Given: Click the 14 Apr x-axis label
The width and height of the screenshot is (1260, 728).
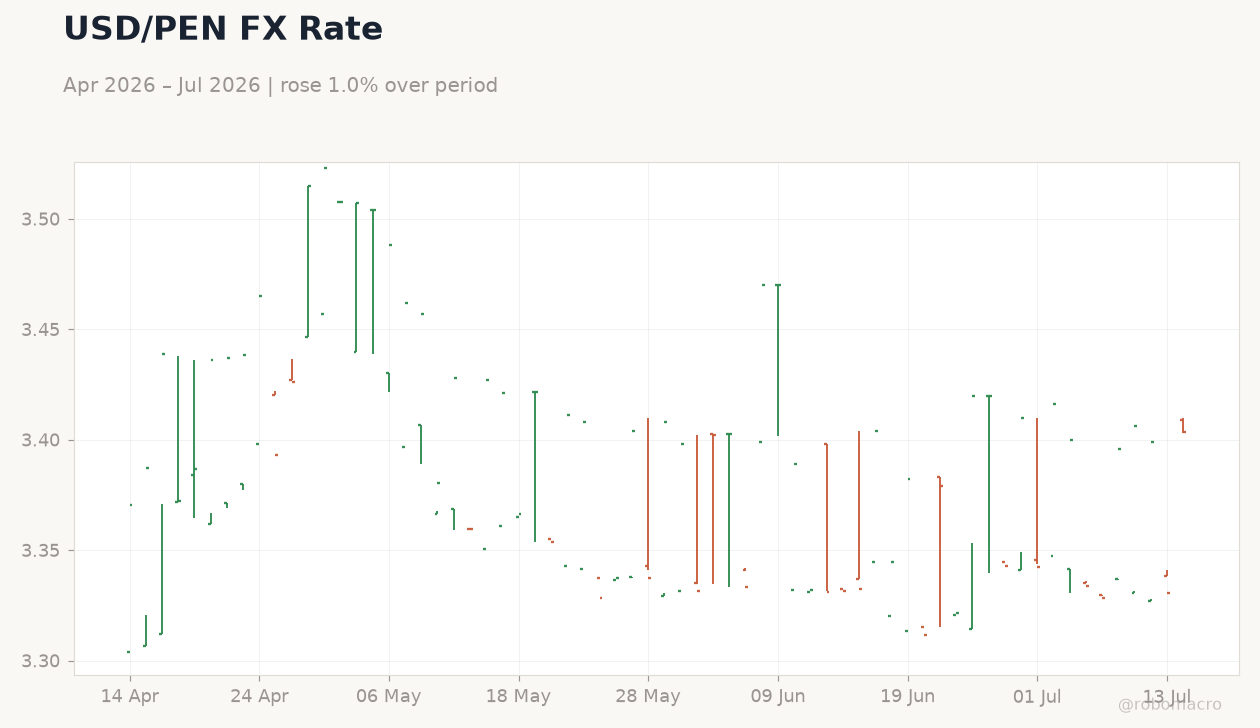Looking at the screenshot, I should (130, 696).
